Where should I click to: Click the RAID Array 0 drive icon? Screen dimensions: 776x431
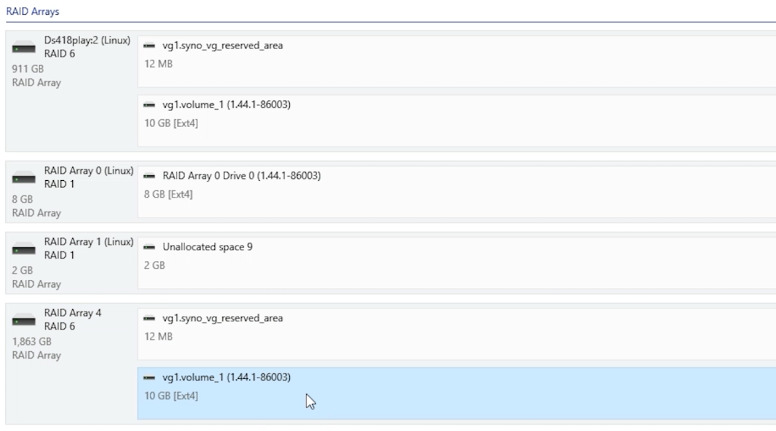(24, 178)
